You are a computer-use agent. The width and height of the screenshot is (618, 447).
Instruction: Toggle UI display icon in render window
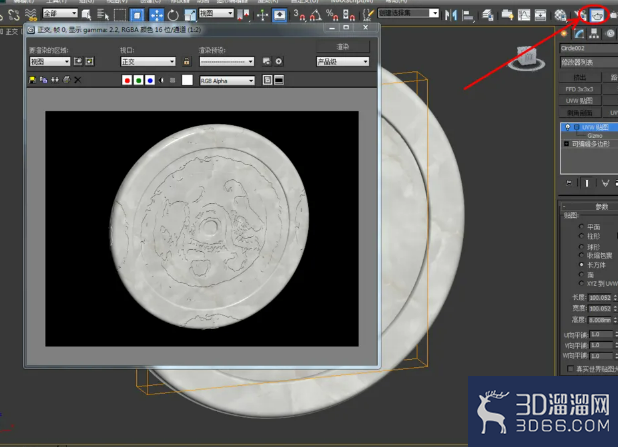pyautogui.click(x=279, y=80)
